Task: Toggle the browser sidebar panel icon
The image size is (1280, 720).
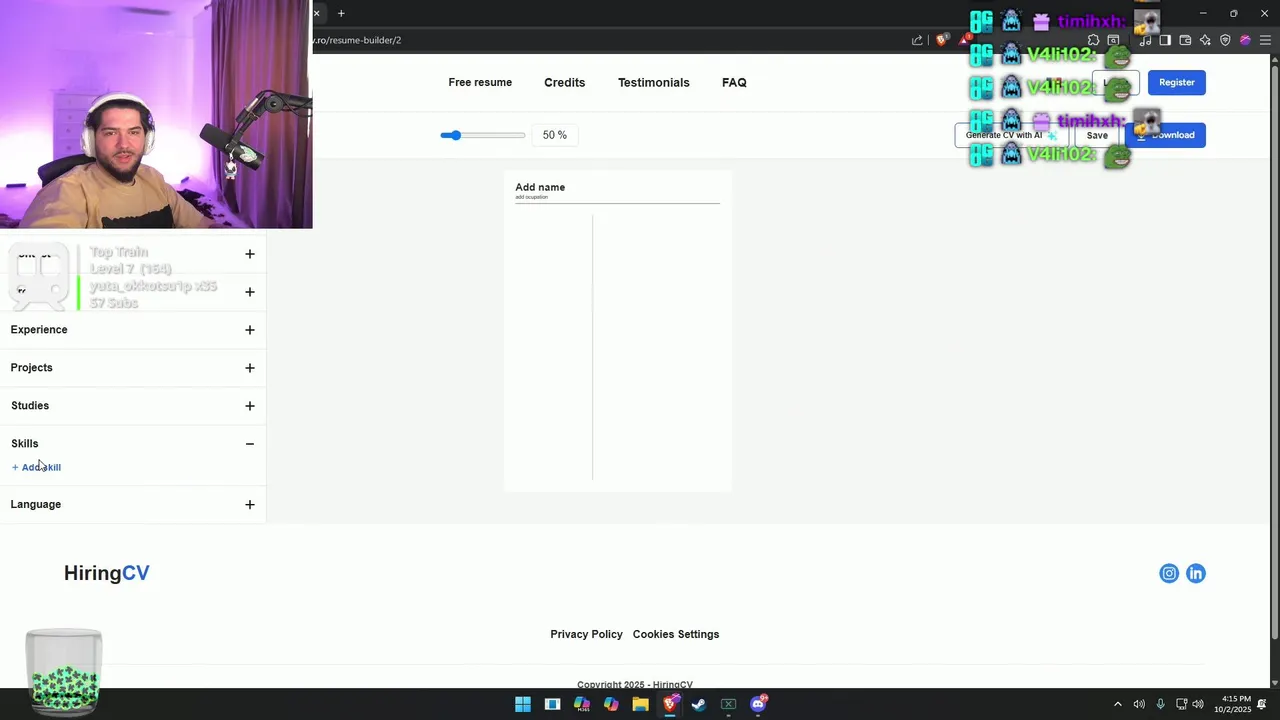Action: [1165, 40]
